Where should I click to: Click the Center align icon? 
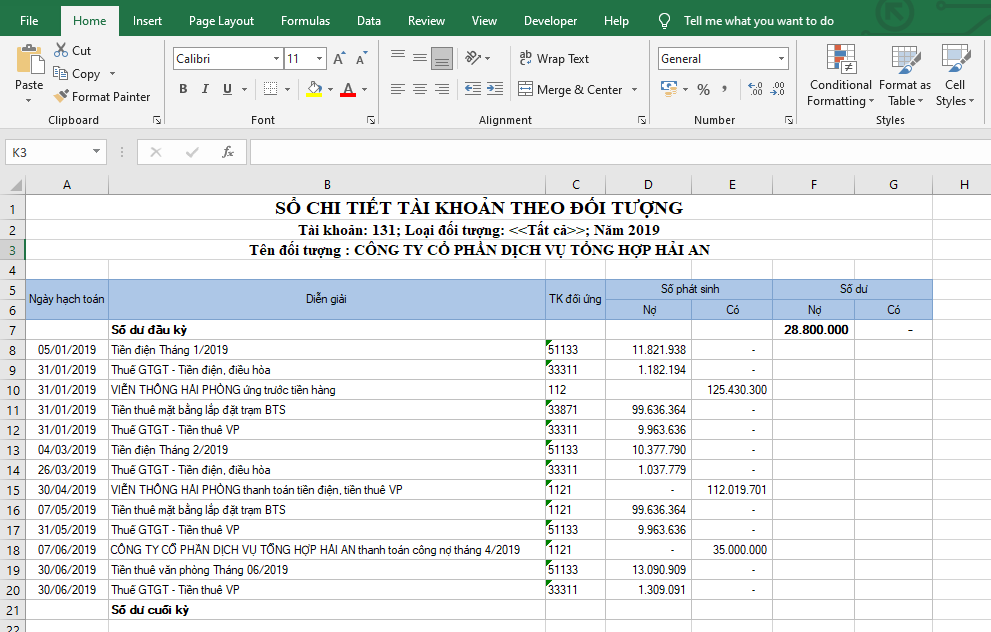click(x=420, y=90)
